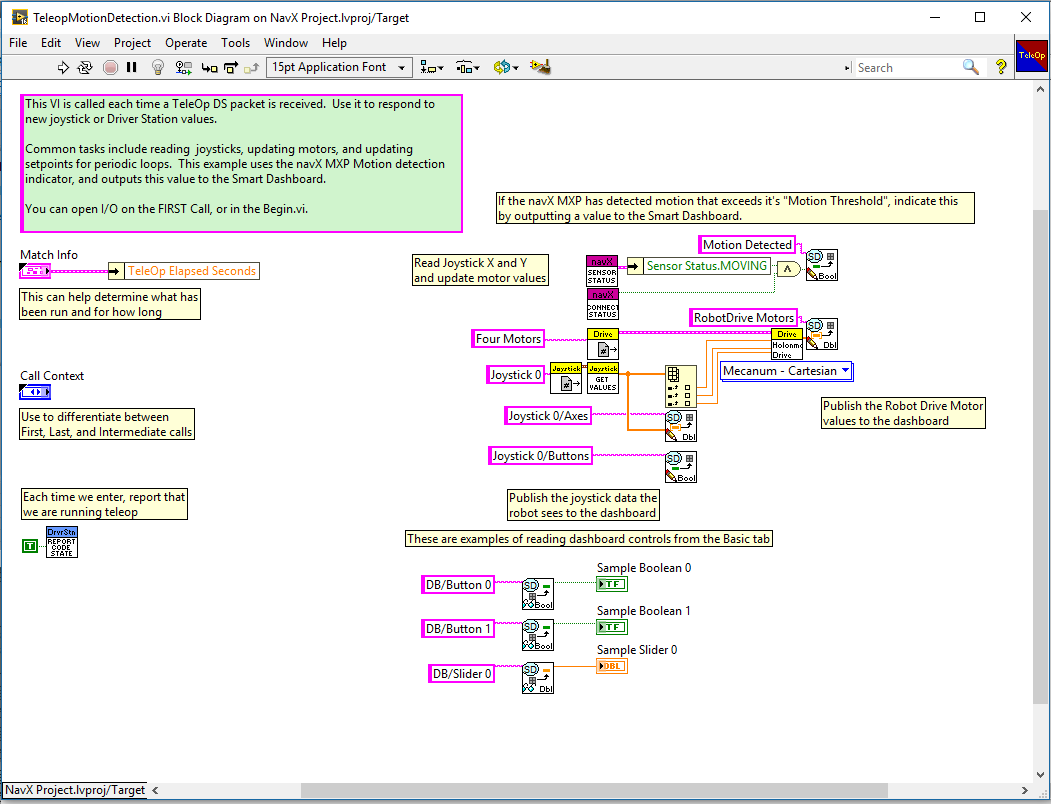Image resolution: width=1051 pixels, height=804 pixels.
Task: Toggle Highlight Execution light bulb
Action: click(x=158, y=67)
